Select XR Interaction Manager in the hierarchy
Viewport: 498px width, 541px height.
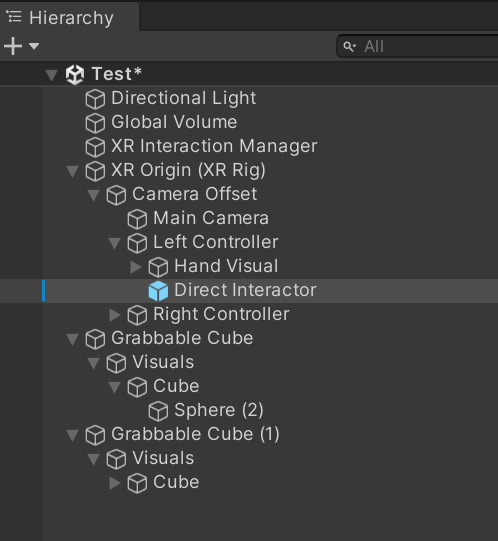[214, 146]
